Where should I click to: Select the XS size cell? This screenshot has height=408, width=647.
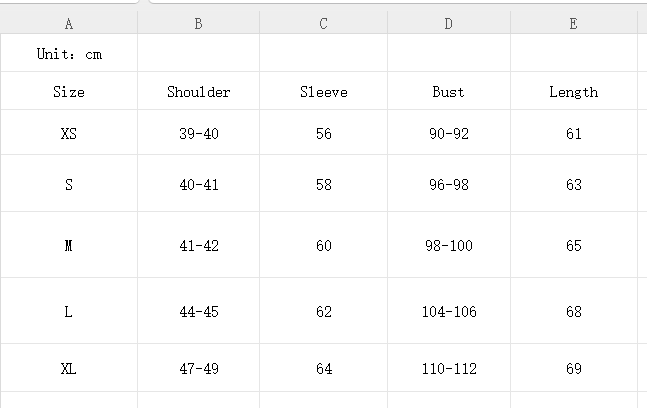click(69, 133)
